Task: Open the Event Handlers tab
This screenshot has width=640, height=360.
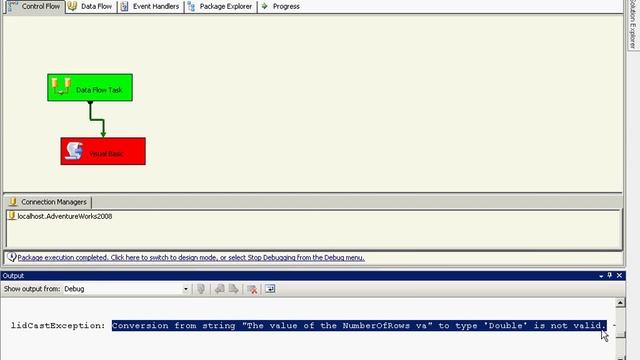Action: pos(150,7)
